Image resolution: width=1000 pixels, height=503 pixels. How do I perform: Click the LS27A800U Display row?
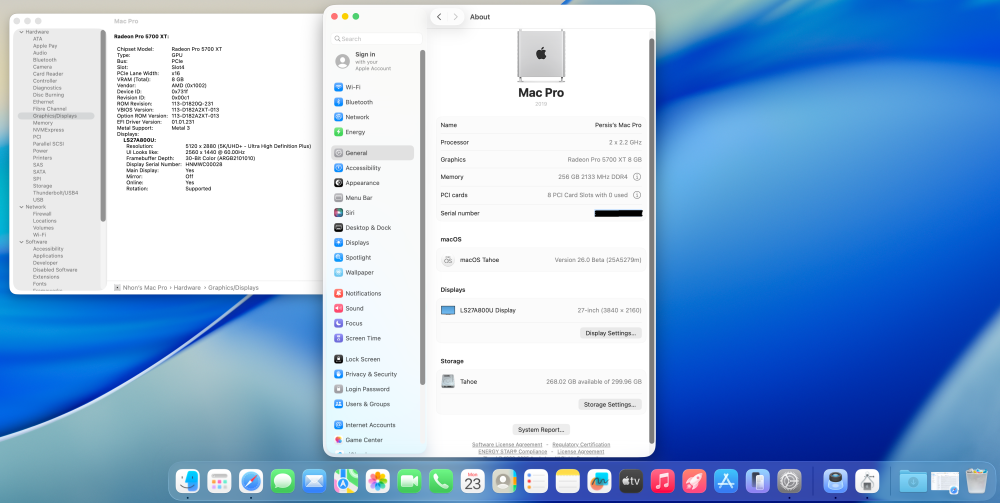pyautogui.click(x=541, y=310)
